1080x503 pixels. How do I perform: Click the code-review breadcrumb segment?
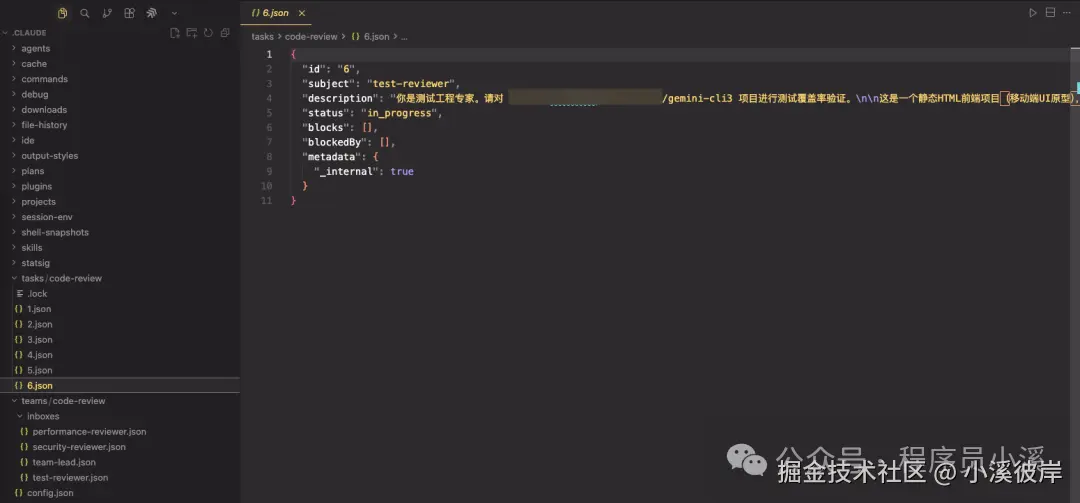click(311, 37)
